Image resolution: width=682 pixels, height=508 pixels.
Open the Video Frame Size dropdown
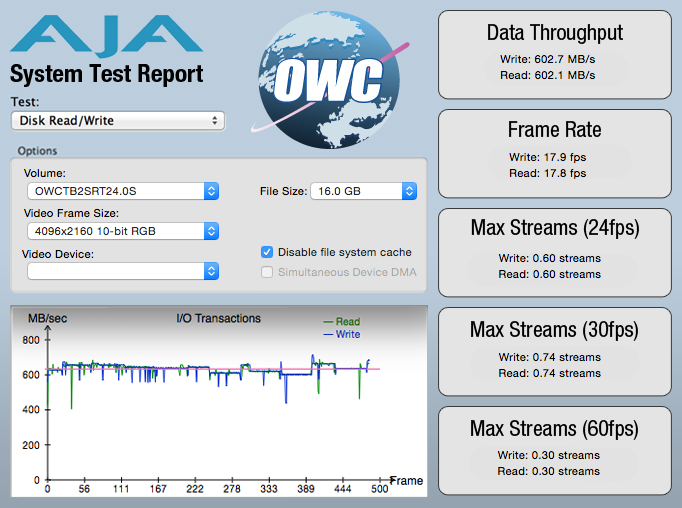coord(122,231)
